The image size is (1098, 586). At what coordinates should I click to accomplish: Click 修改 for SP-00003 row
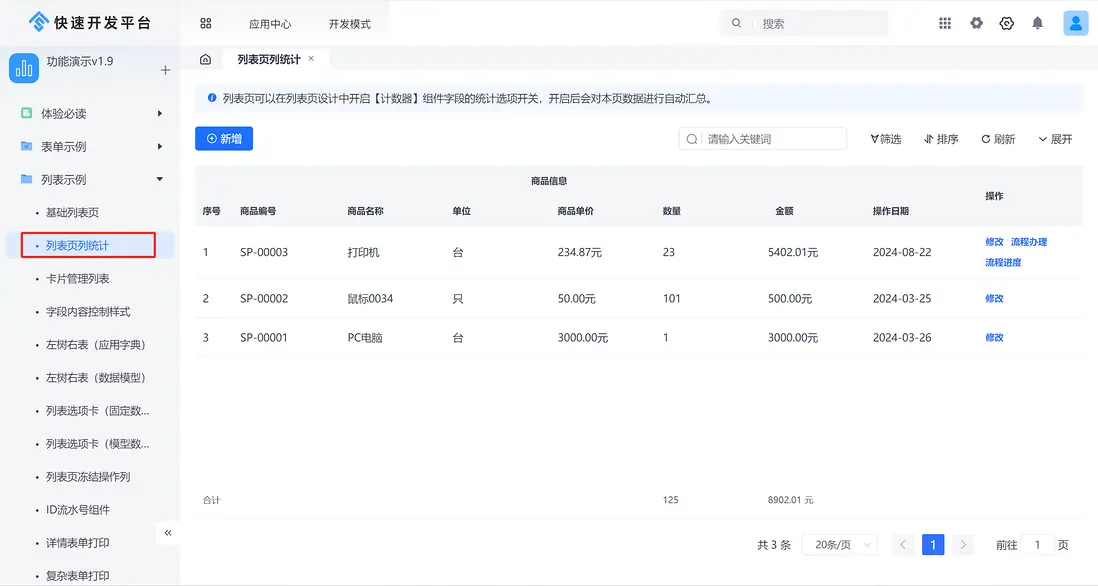pos(994,242)
